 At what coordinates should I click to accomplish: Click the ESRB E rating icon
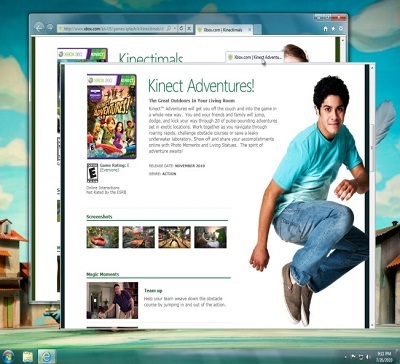pyautogui.click(x=92, y=173)
